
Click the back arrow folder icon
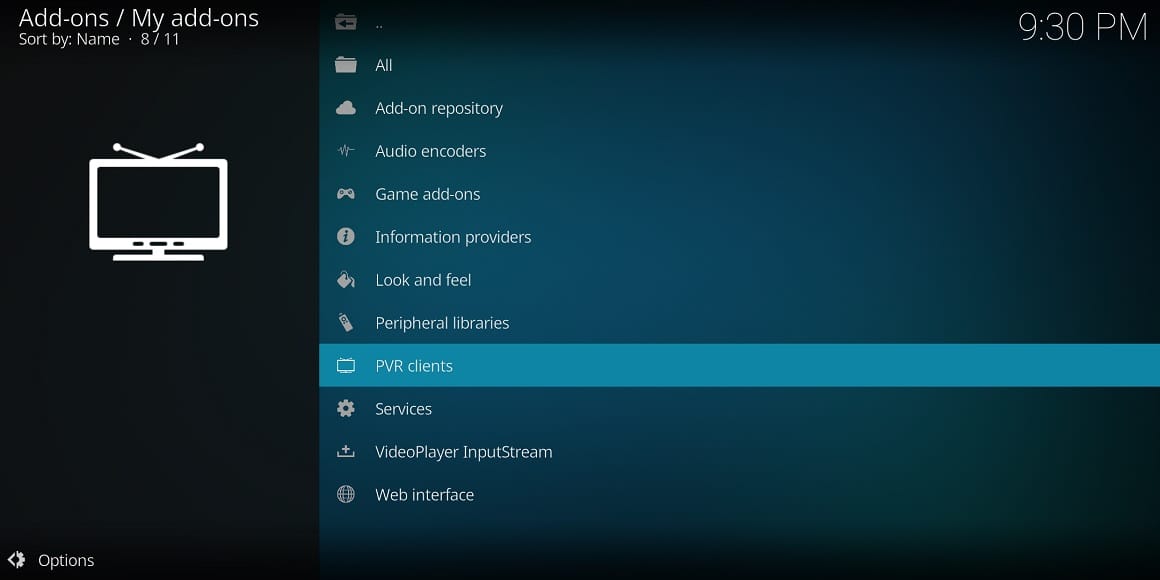(346, 23)
